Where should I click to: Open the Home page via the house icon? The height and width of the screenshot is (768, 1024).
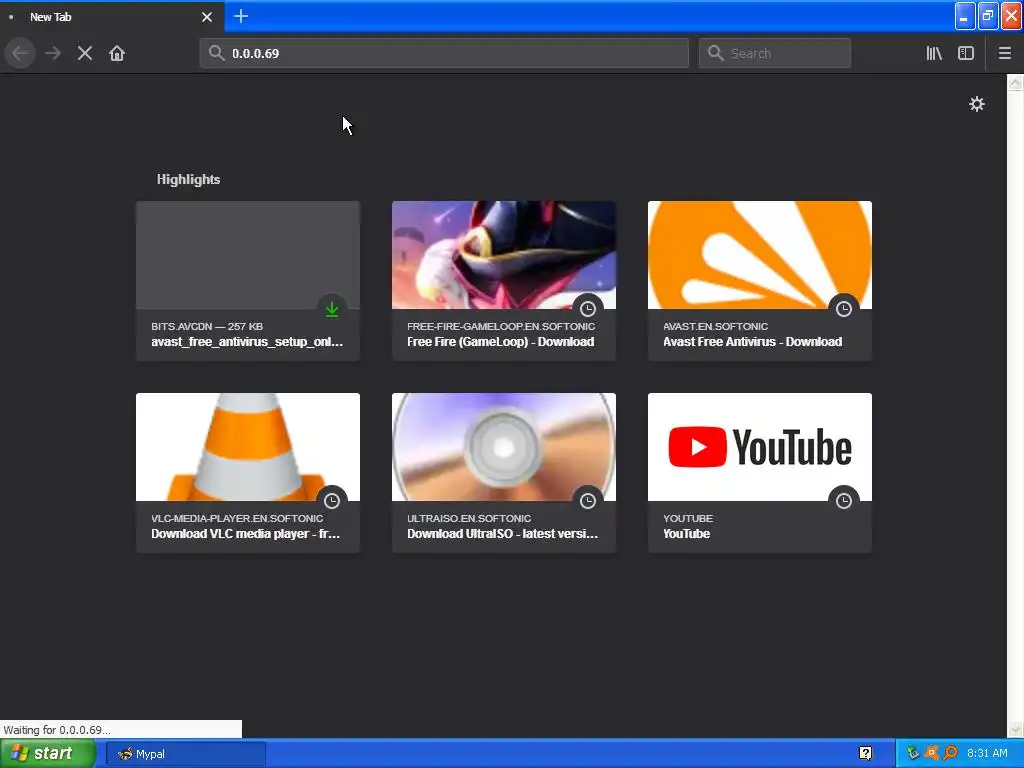117,54
